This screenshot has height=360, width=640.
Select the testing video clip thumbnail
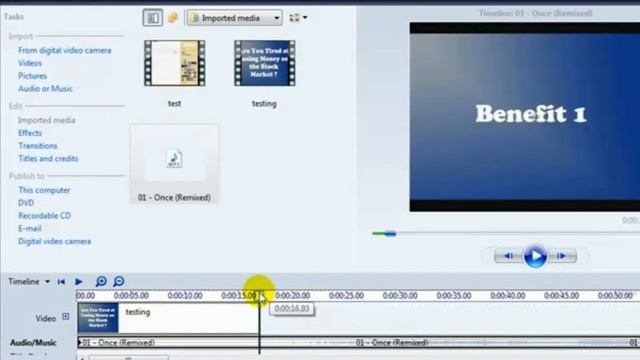pos(264,63)
